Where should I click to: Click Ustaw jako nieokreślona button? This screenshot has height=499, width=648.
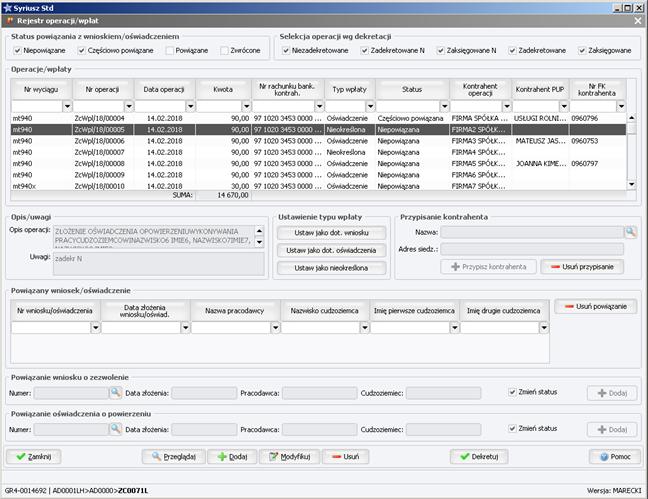click(331, 268)
